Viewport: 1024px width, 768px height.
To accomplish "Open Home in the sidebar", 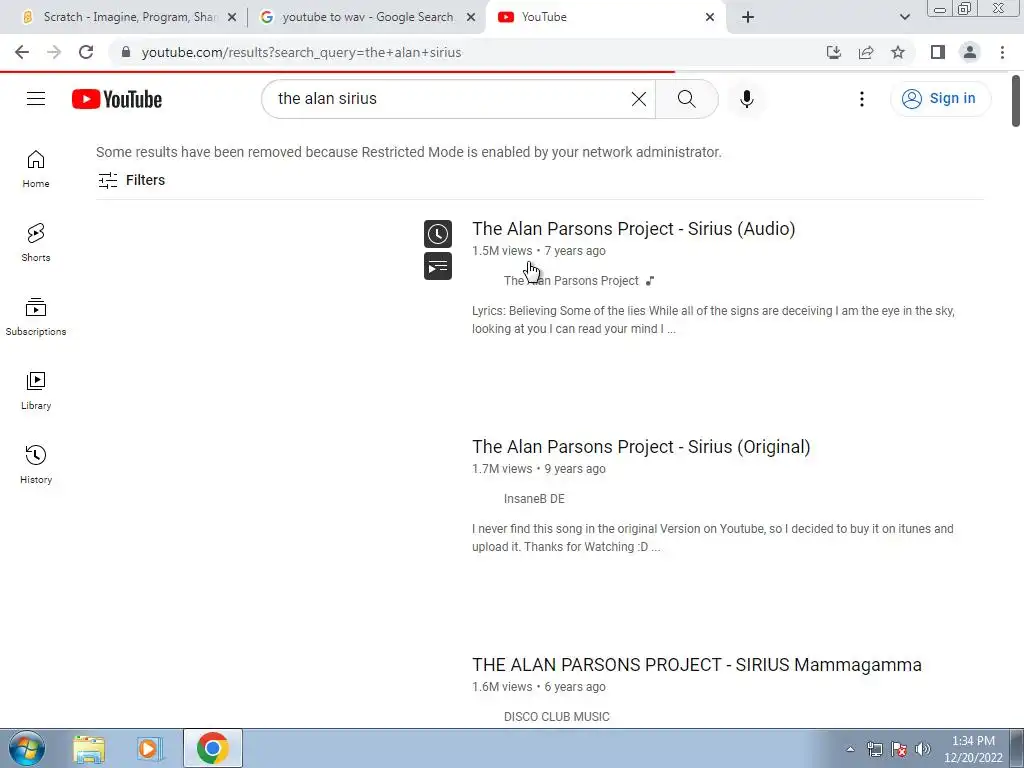I will [x=36, y=169].
